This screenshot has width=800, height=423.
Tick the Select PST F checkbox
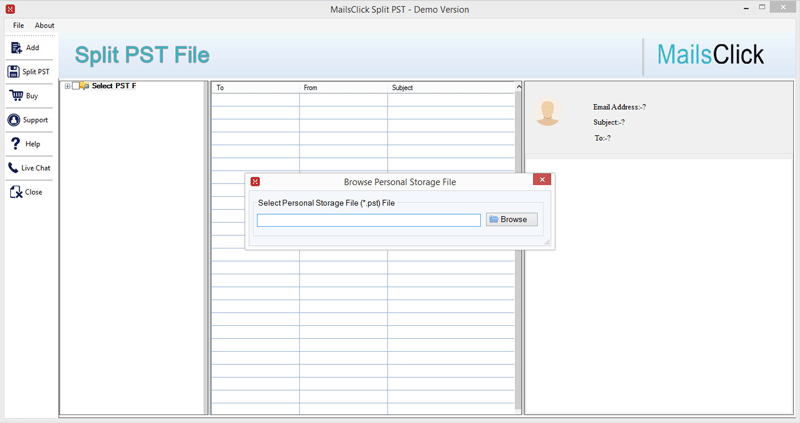pyautogui.click(x=76, y=86)
